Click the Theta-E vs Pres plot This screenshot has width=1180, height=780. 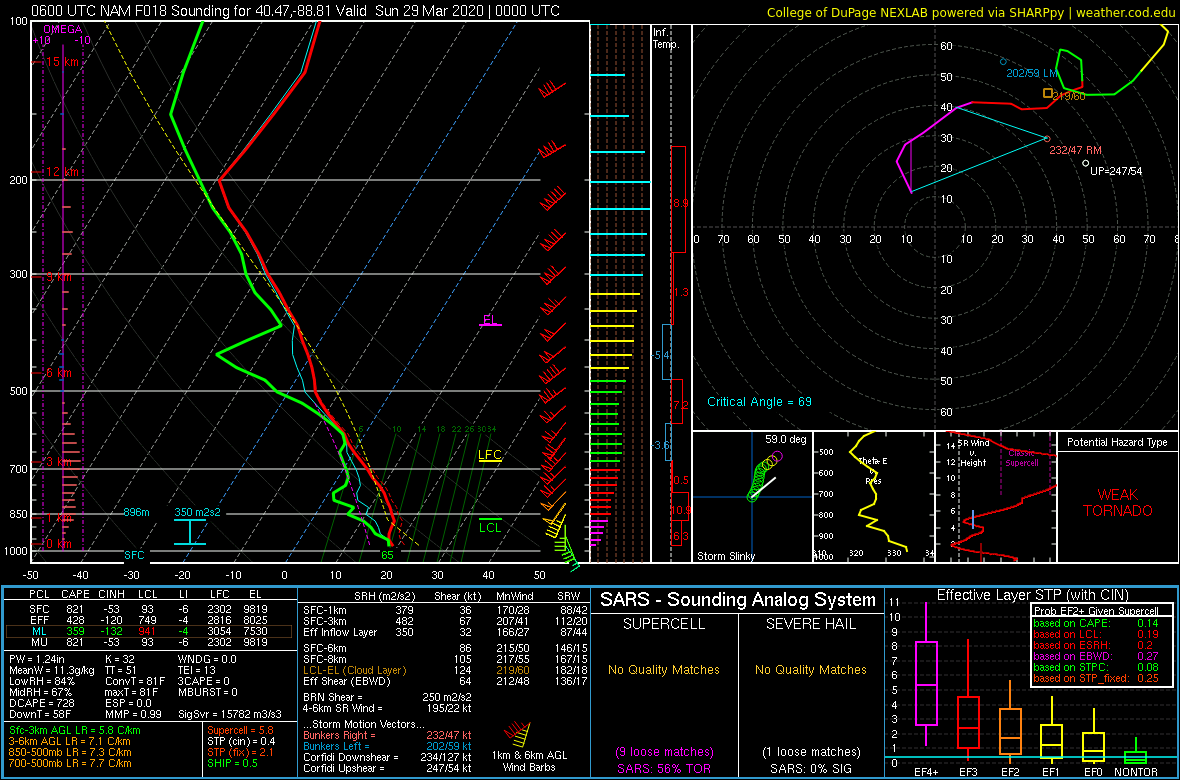coord(873,496)
